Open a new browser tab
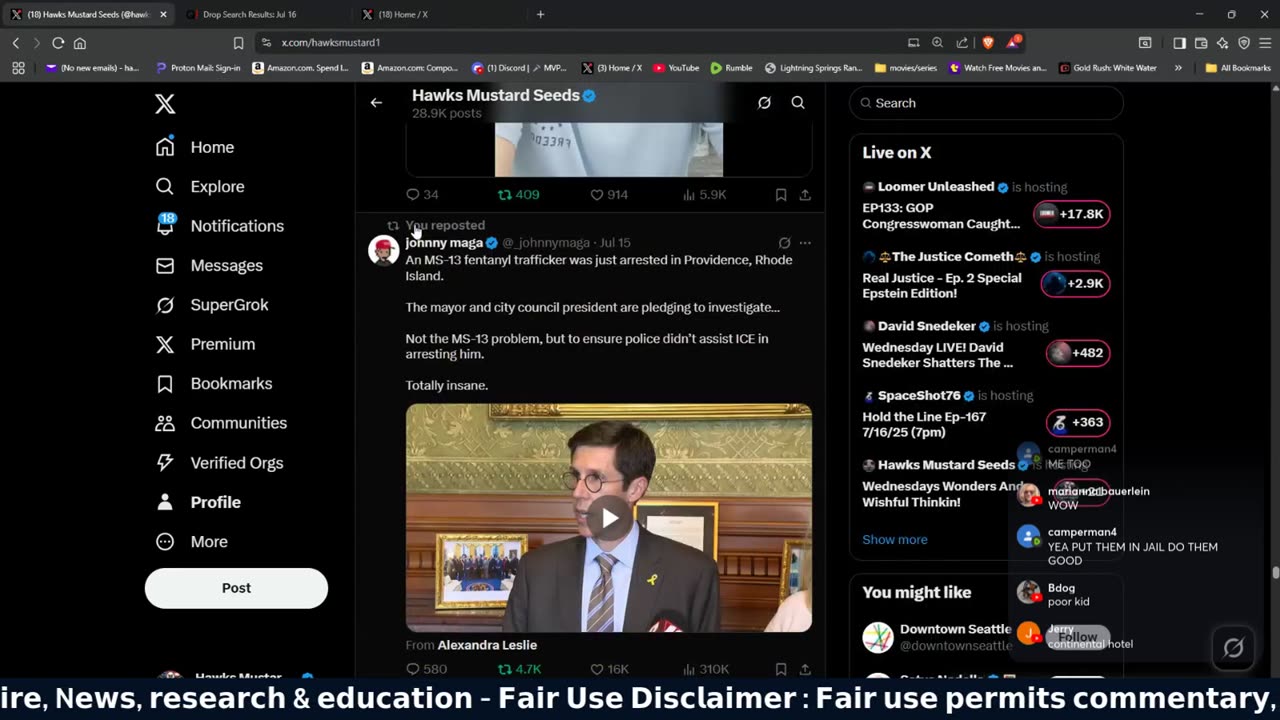The image size is (1280, 720). pos(541,14)
